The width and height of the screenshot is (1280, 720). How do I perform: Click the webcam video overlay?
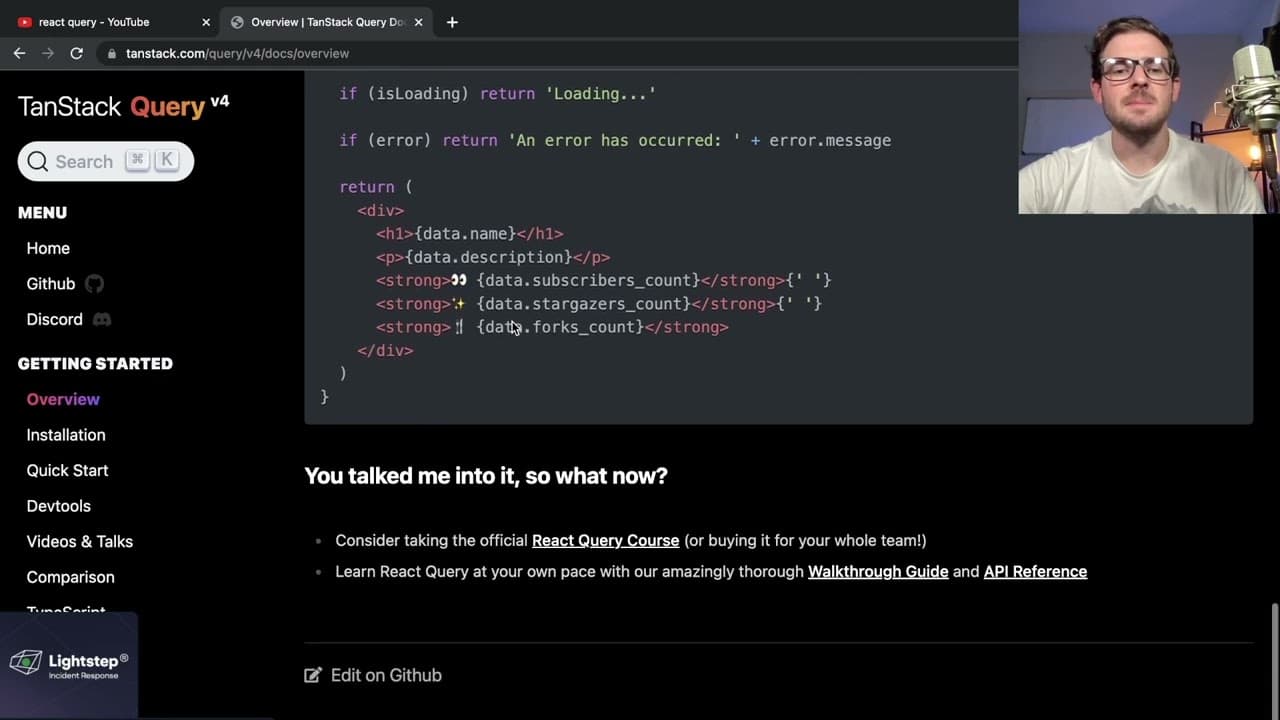(x=1149, y=107)
